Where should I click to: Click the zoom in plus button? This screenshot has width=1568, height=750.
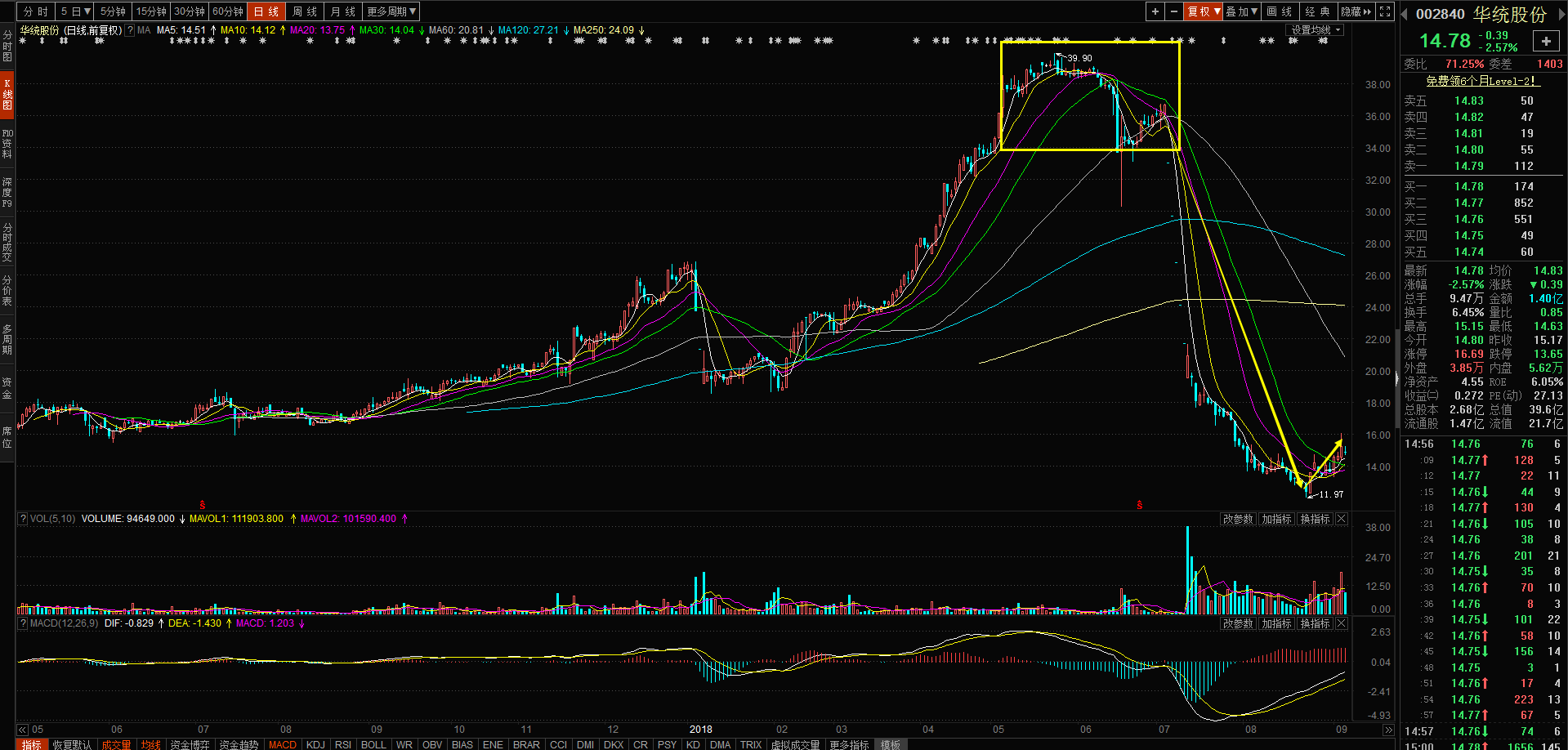tap(1155, 11)
